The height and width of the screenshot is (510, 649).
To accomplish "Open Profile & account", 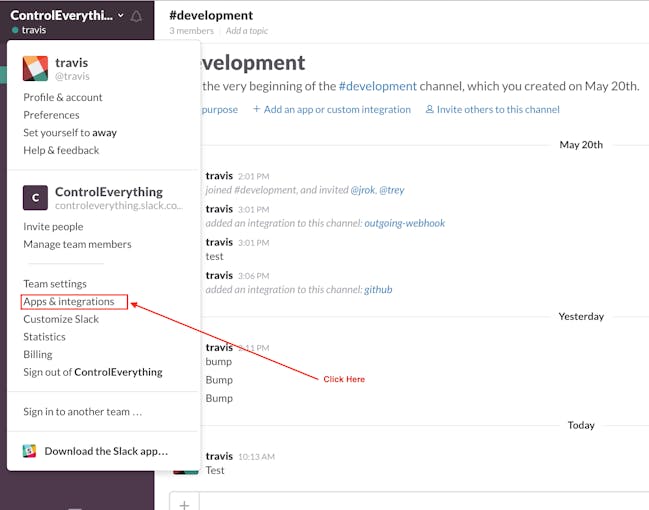I will click(63, 97).
